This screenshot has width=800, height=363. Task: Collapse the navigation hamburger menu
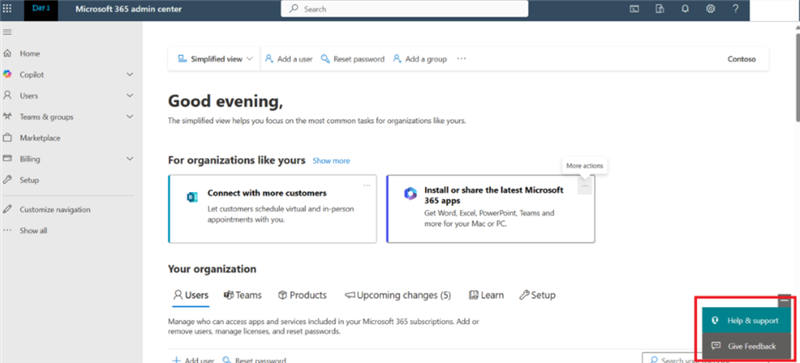click(7, 32)
